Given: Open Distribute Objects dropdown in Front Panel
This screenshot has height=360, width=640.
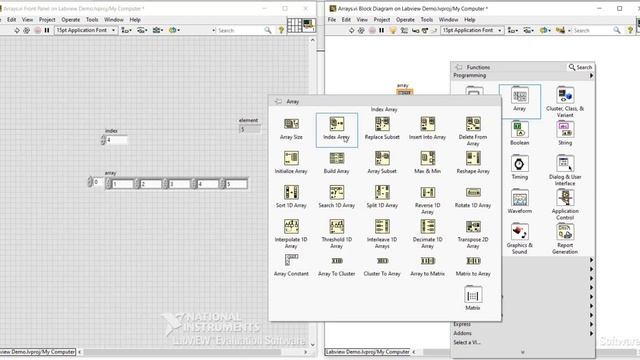Looking at the screenshot, I should click(x=142, y=30).
